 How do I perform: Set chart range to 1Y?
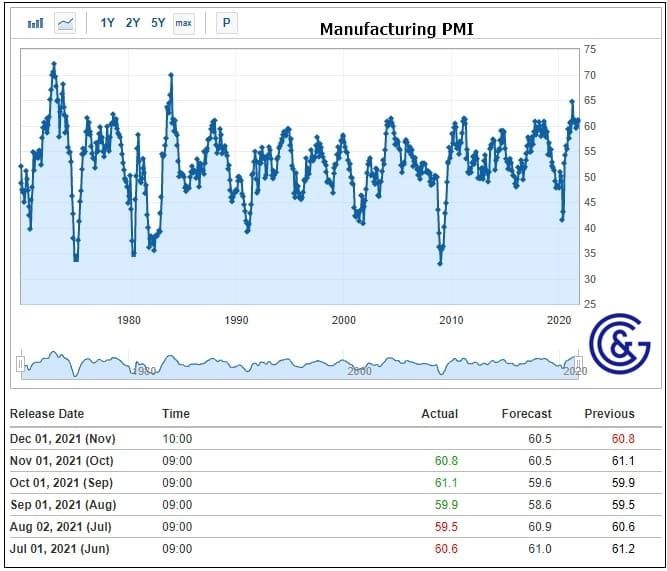click(x=108, y=22)
